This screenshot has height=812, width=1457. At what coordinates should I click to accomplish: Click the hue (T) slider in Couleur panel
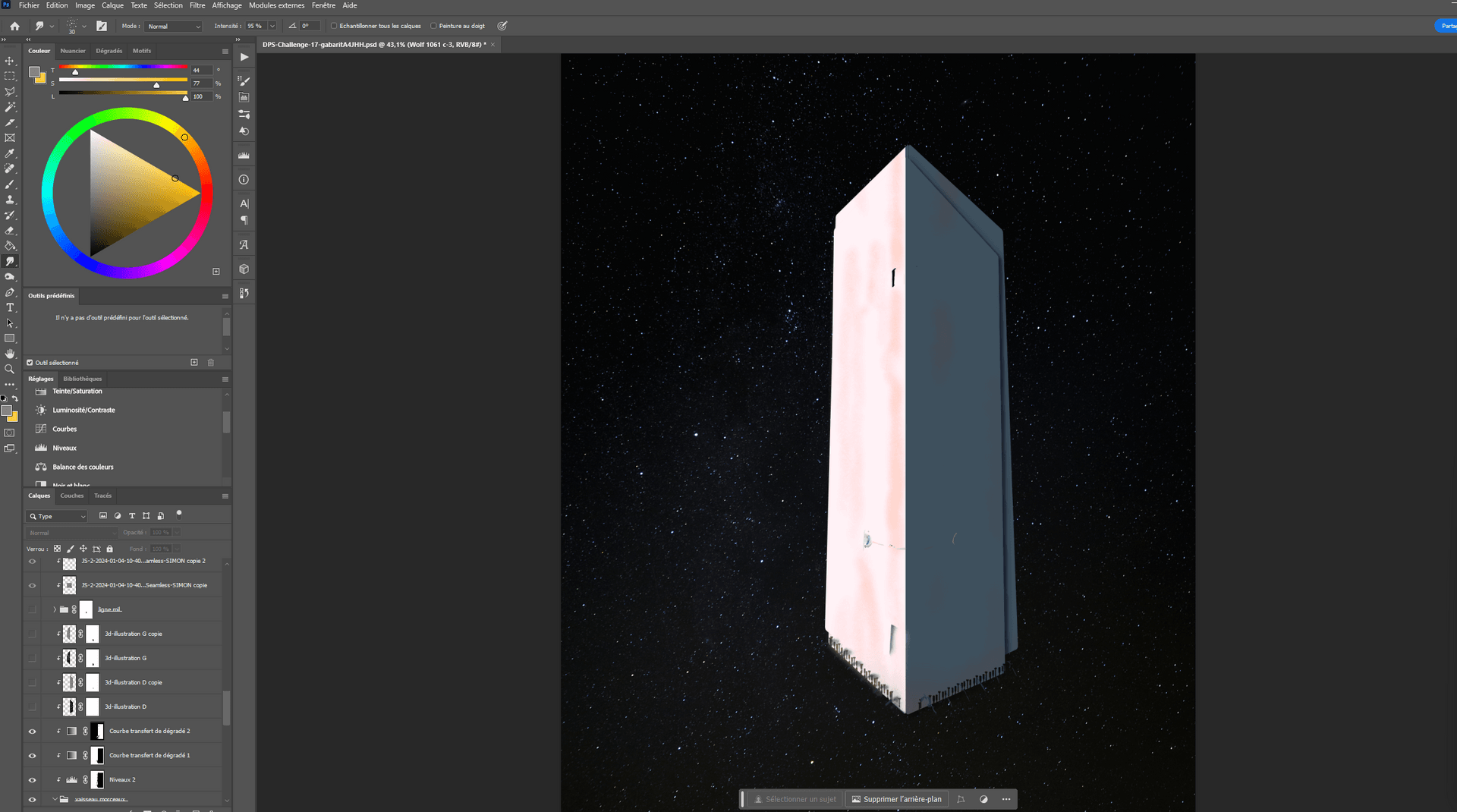[123, 68]
